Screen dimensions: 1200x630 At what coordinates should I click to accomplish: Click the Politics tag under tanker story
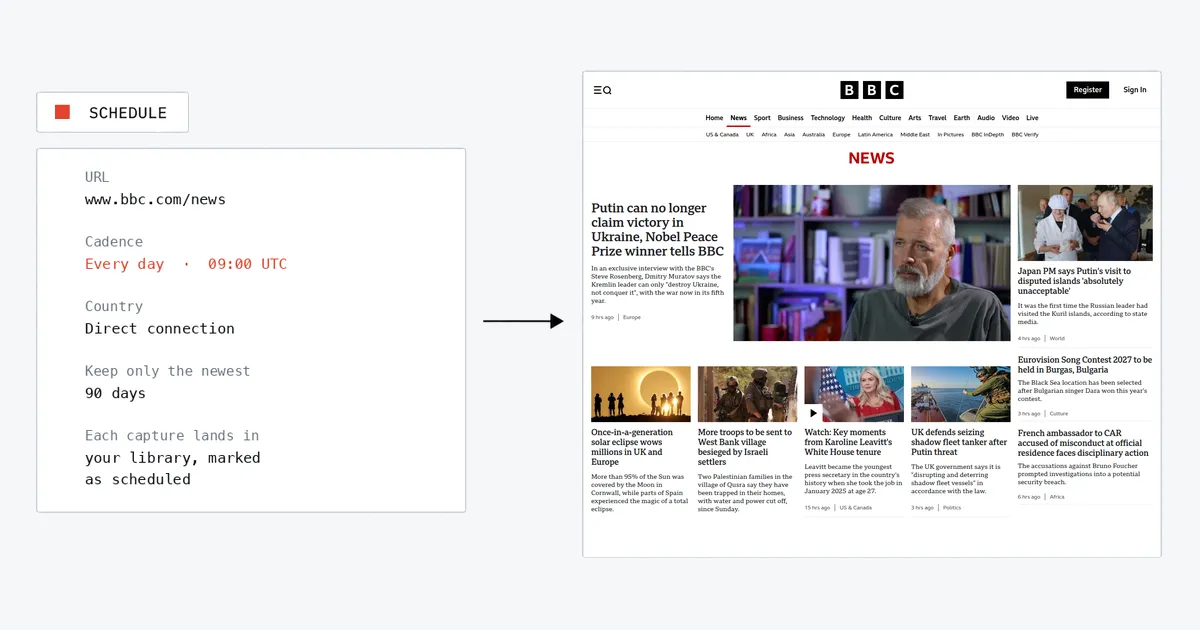pyautogui.click(x=952, y=507)
